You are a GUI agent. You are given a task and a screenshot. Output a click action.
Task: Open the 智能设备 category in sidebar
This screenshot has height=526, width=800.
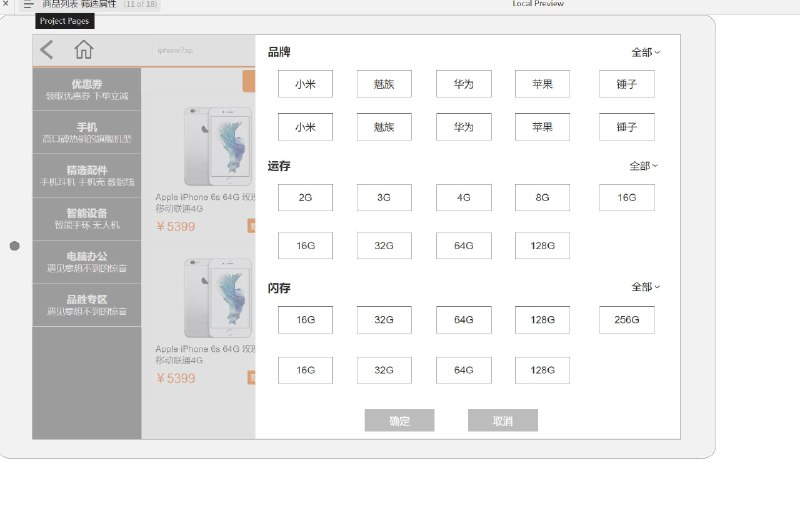pos(87,219)
